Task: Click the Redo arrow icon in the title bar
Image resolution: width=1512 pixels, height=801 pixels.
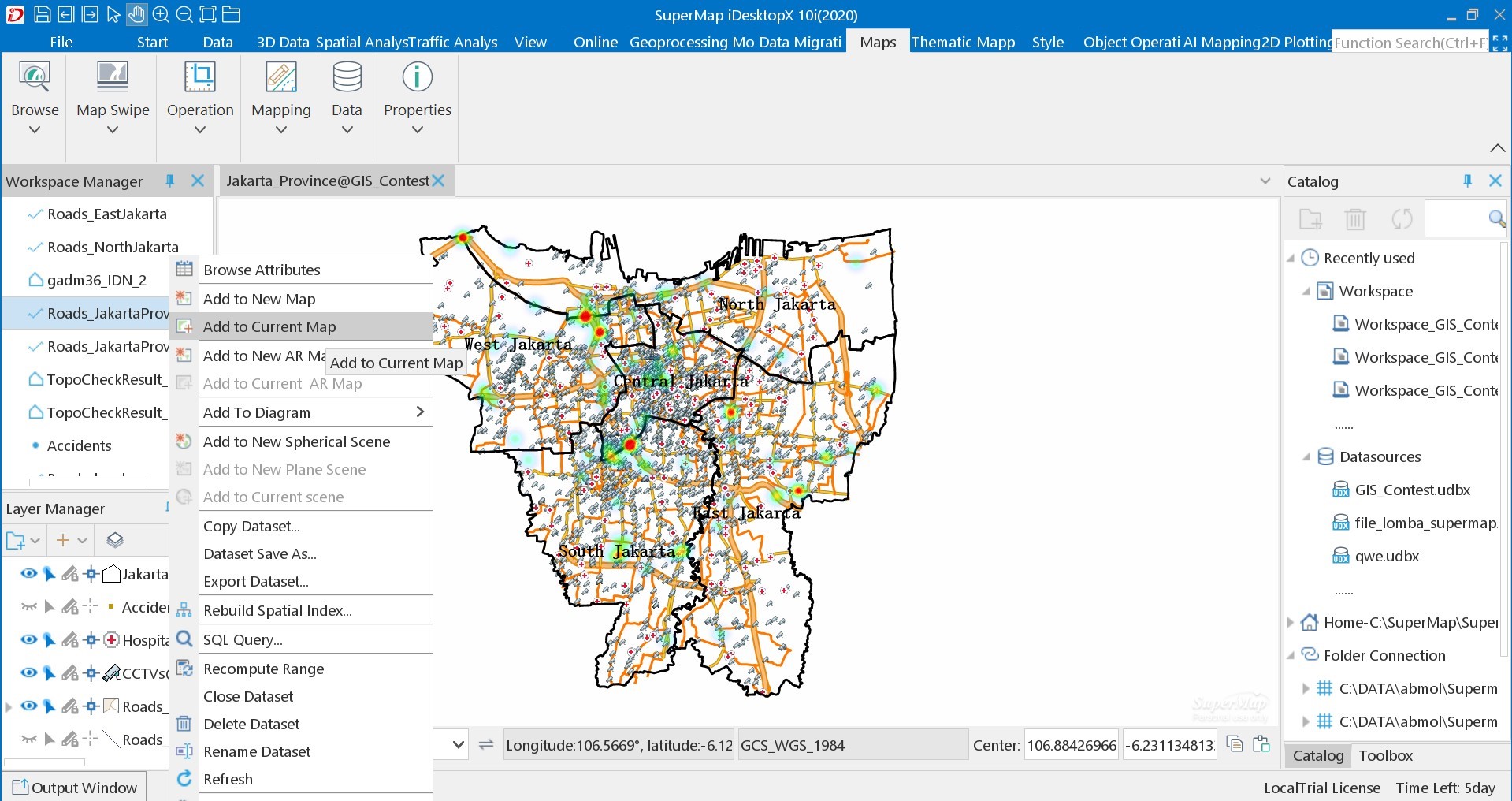Action: [x=90, y=14]
